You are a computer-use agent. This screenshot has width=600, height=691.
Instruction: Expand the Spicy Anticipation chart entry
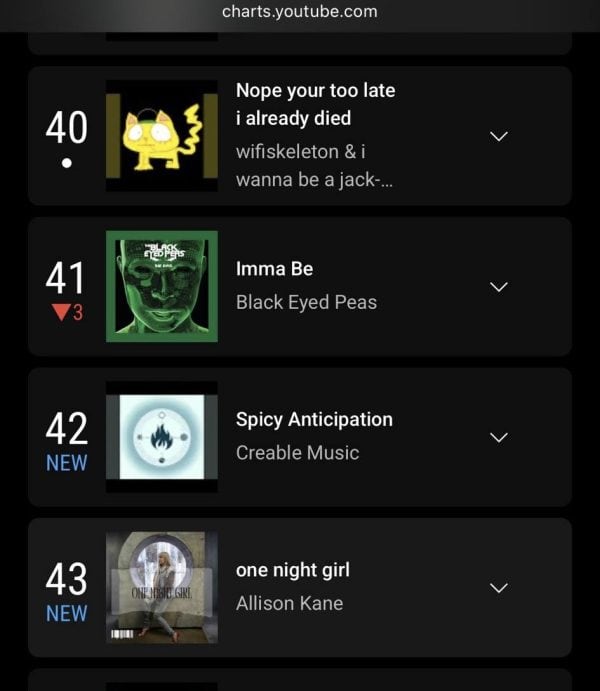click(498, 437)
